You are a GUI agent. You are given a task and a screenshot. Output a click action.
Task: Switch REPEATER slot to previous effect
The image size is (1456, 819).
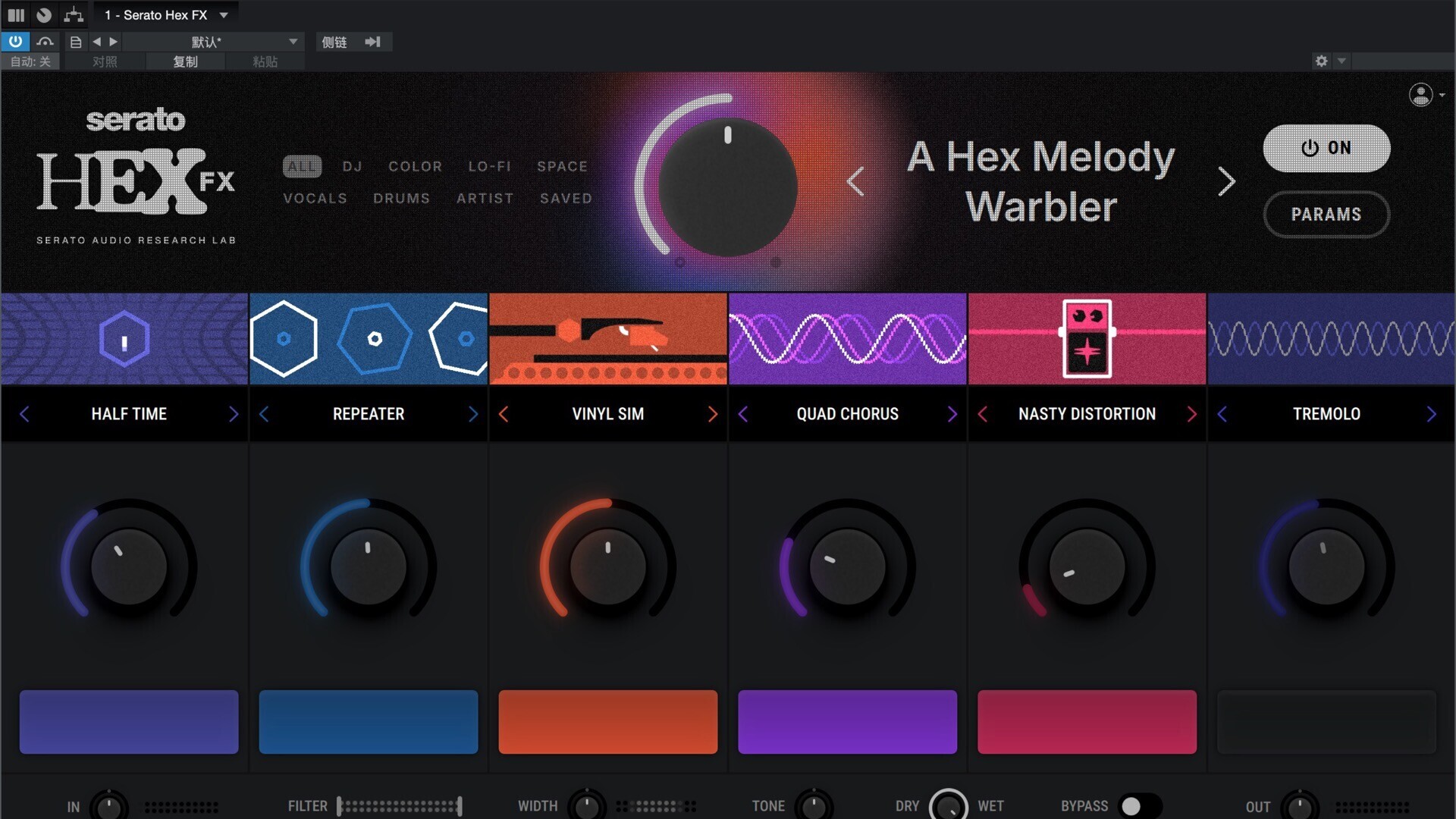[x=264, y=414]
